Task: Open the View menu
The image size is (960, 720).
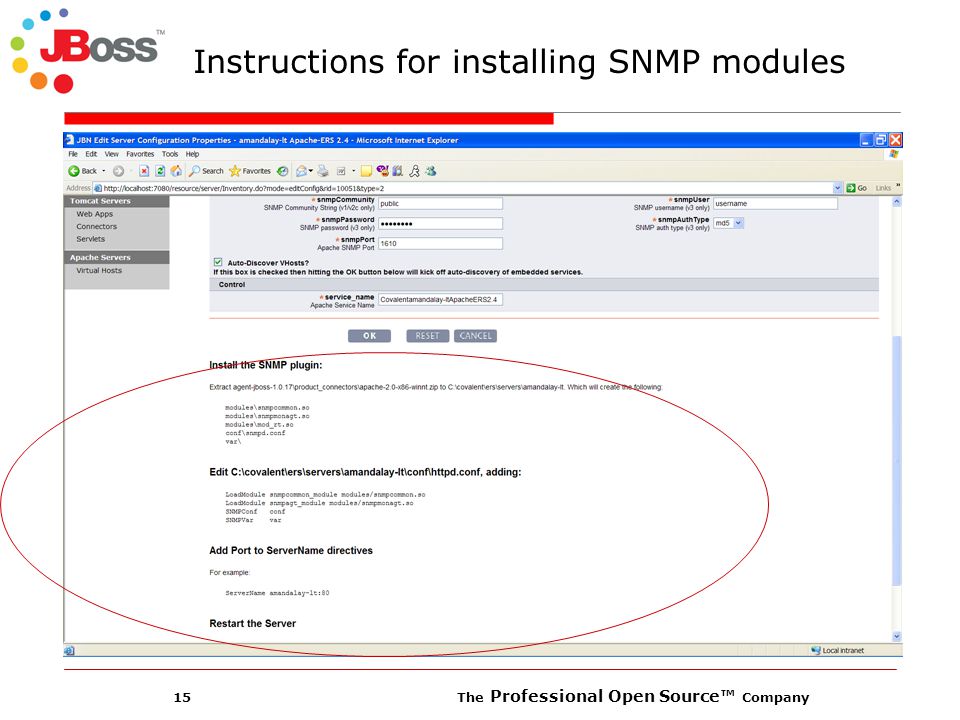Action: click(x=111, y=154)
